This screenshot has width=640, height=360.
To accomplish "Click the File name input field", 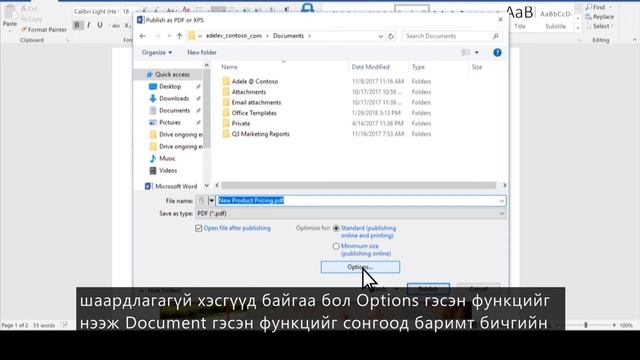I will 360,201.
